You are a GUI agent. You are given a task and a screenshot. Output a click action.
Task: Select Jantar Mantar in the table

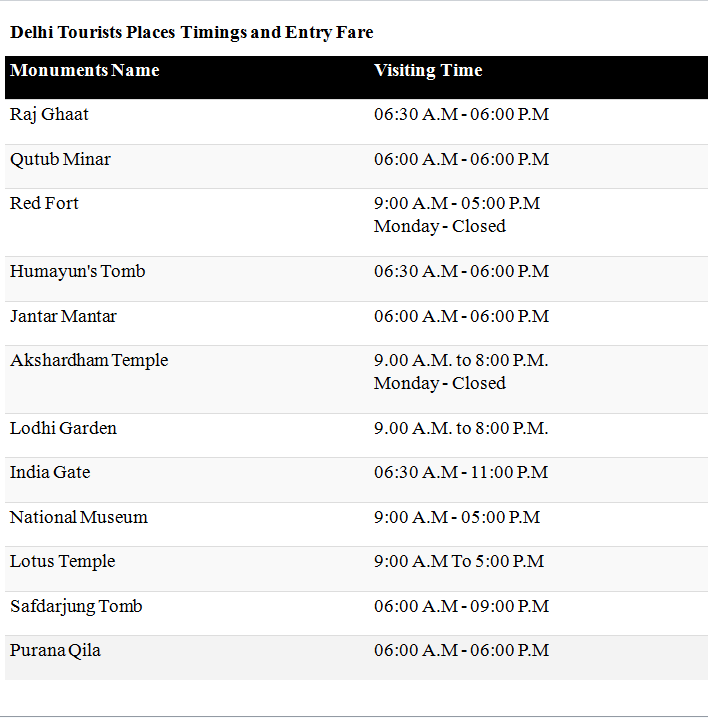(63, 317)
